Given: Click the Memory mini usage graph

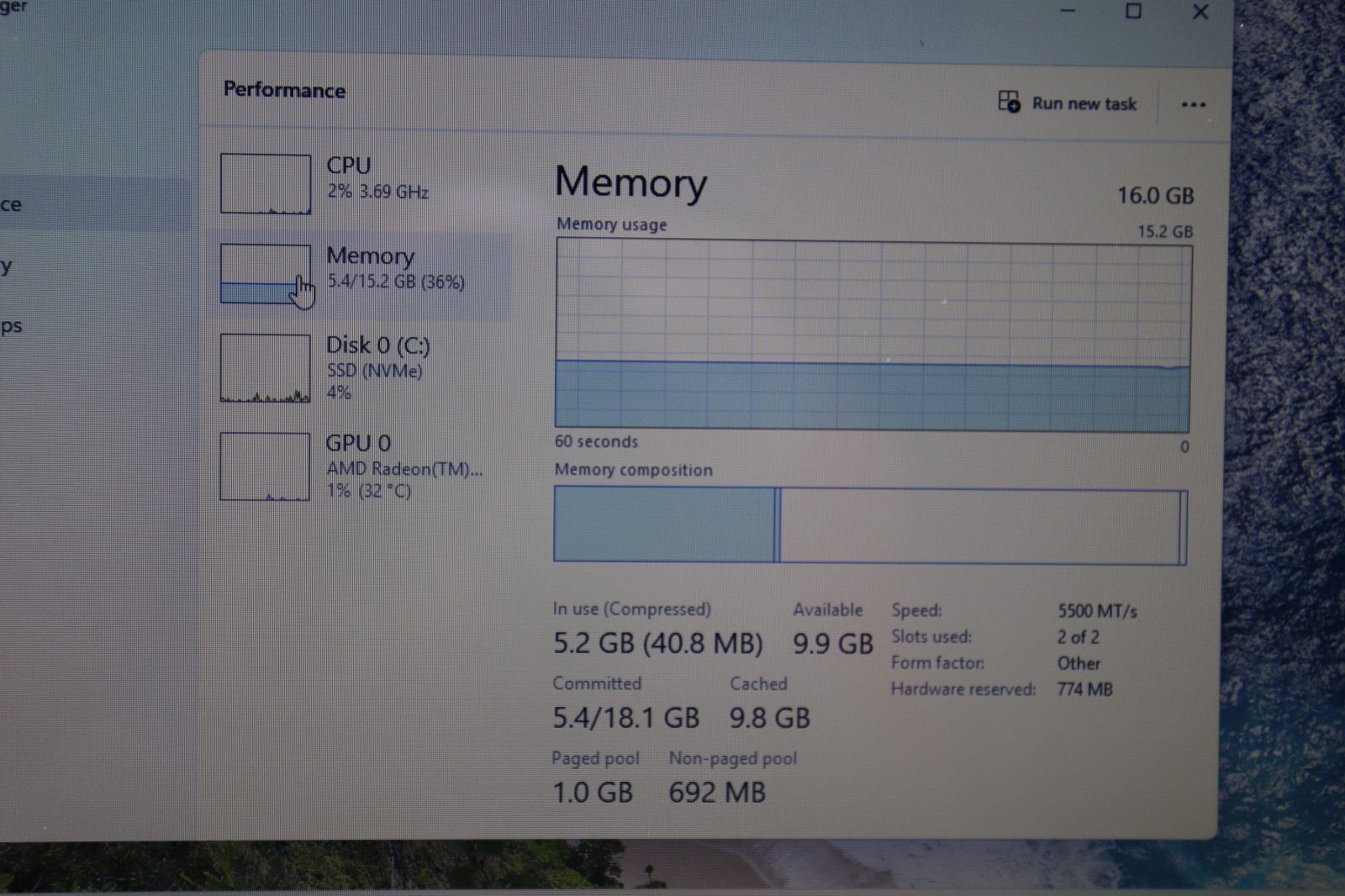Looking at the screenshot, I should click(x=266, y=274).
